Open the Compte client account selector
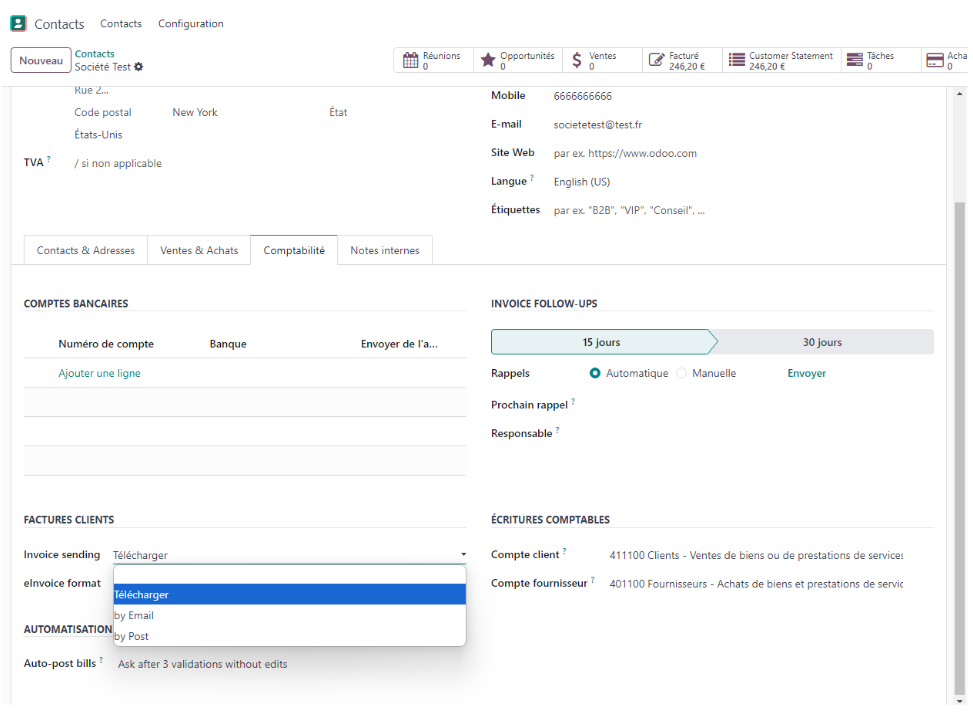 pyautogui.click(x=756, y=555)
